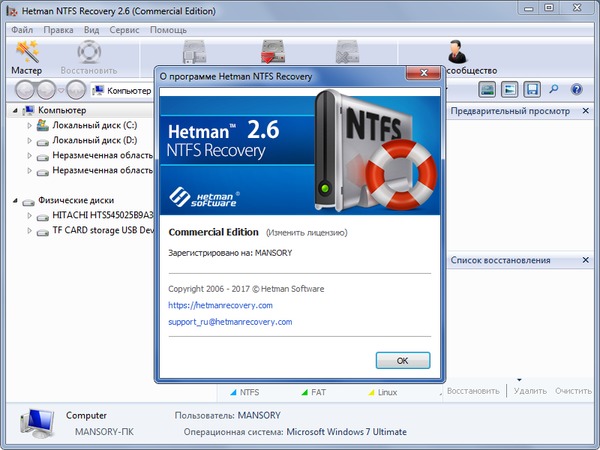Viewport: 600px width, 450px height.
Task: Click the floppy save icon in toolbar
Action: pyautogui.click(x=532, y=90)
